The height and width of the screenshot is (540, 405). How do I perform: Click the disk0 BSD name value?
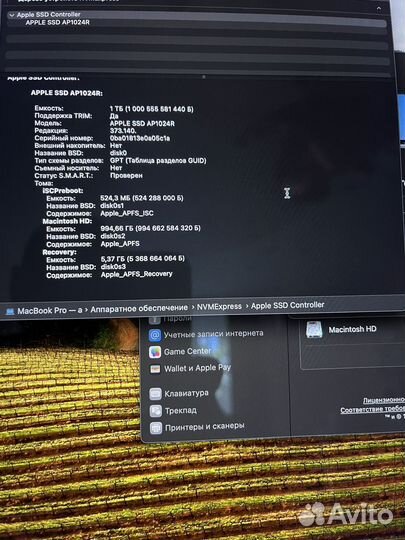tap(118, 153)
